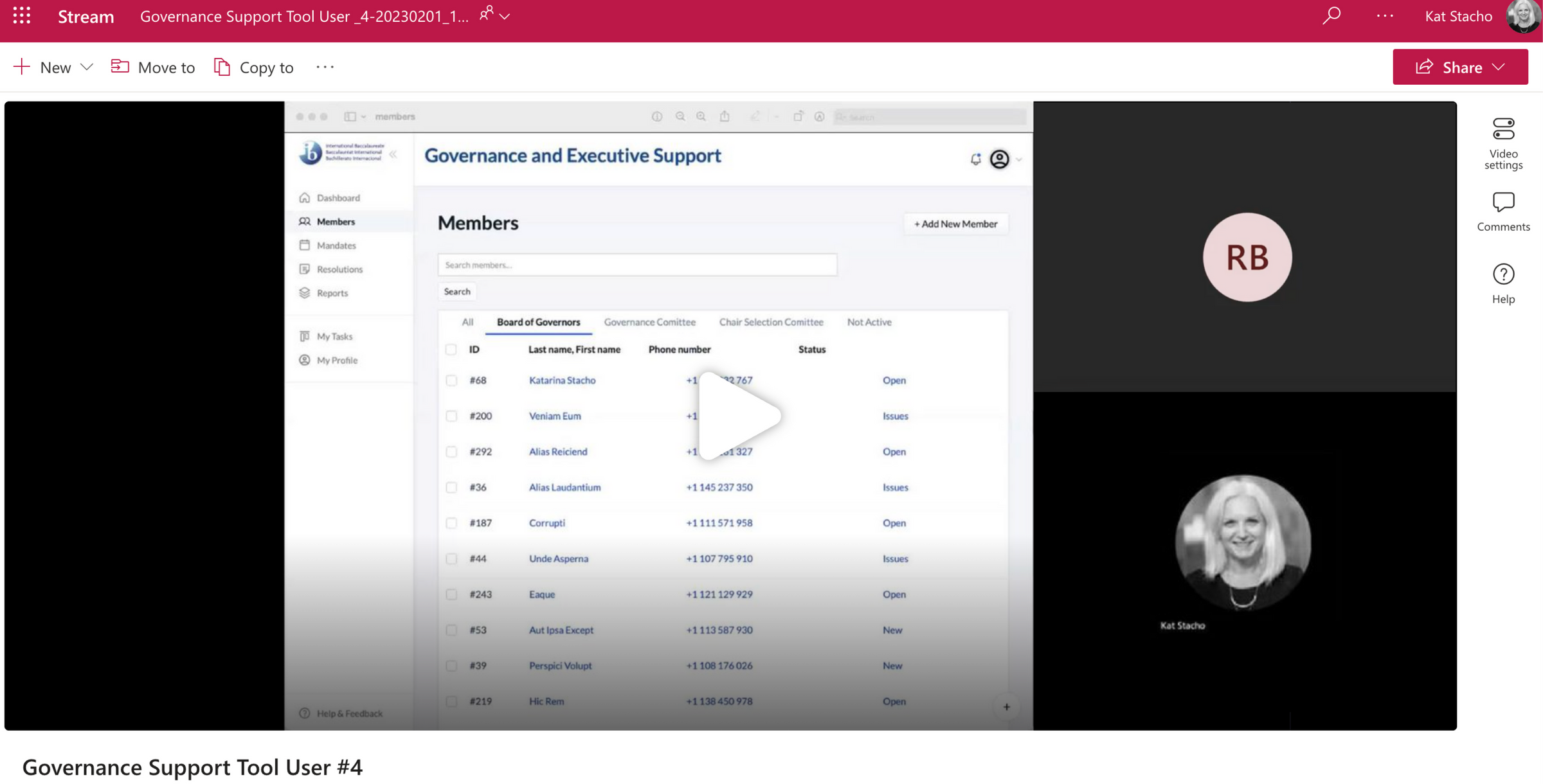Click the Move to folder icon
The width and height of the screenshot is (1543, 784).
120,67
